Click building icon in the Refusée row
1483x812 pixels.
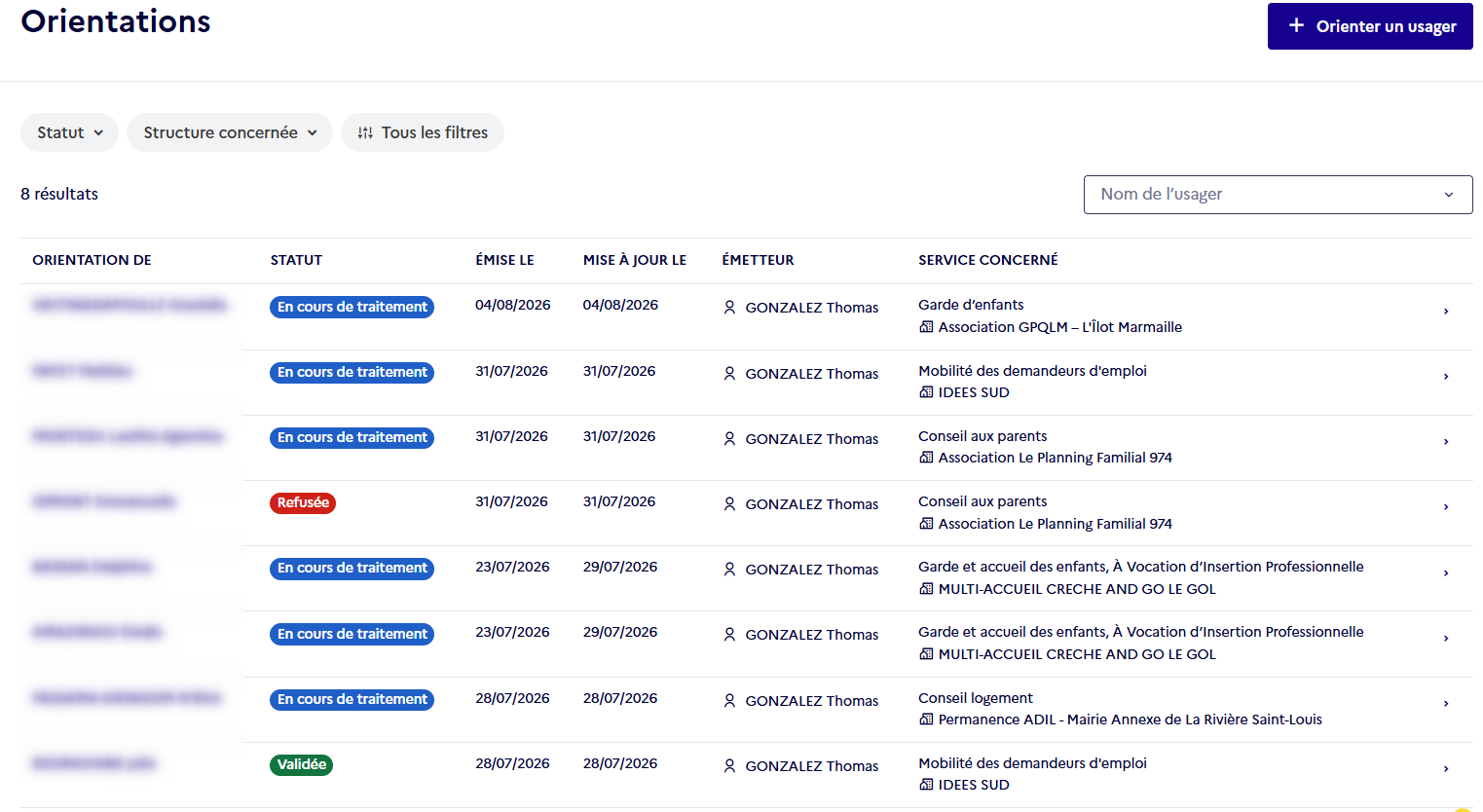pos(926,524)
